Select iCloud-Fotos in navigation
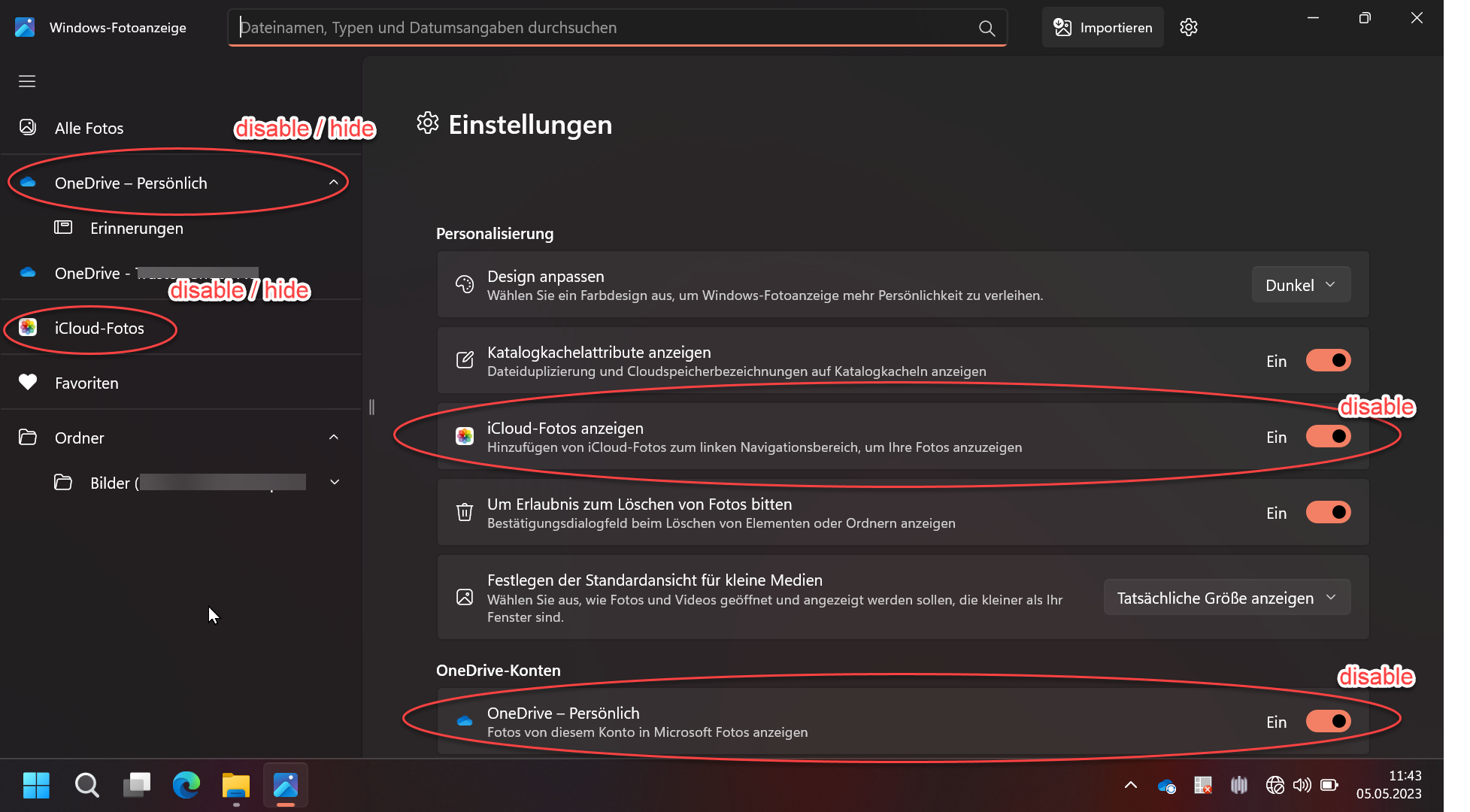Image resolution: width=1470 pixels, height=812 pixels. pyautogui.click(x=180, y=328)
